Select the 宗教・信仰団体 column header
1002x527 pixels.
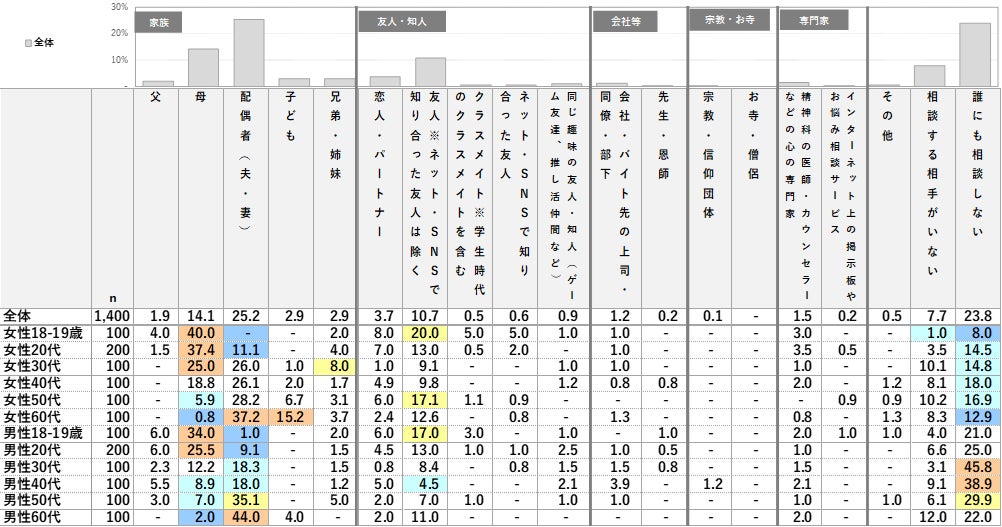click(x=709, y=198)
